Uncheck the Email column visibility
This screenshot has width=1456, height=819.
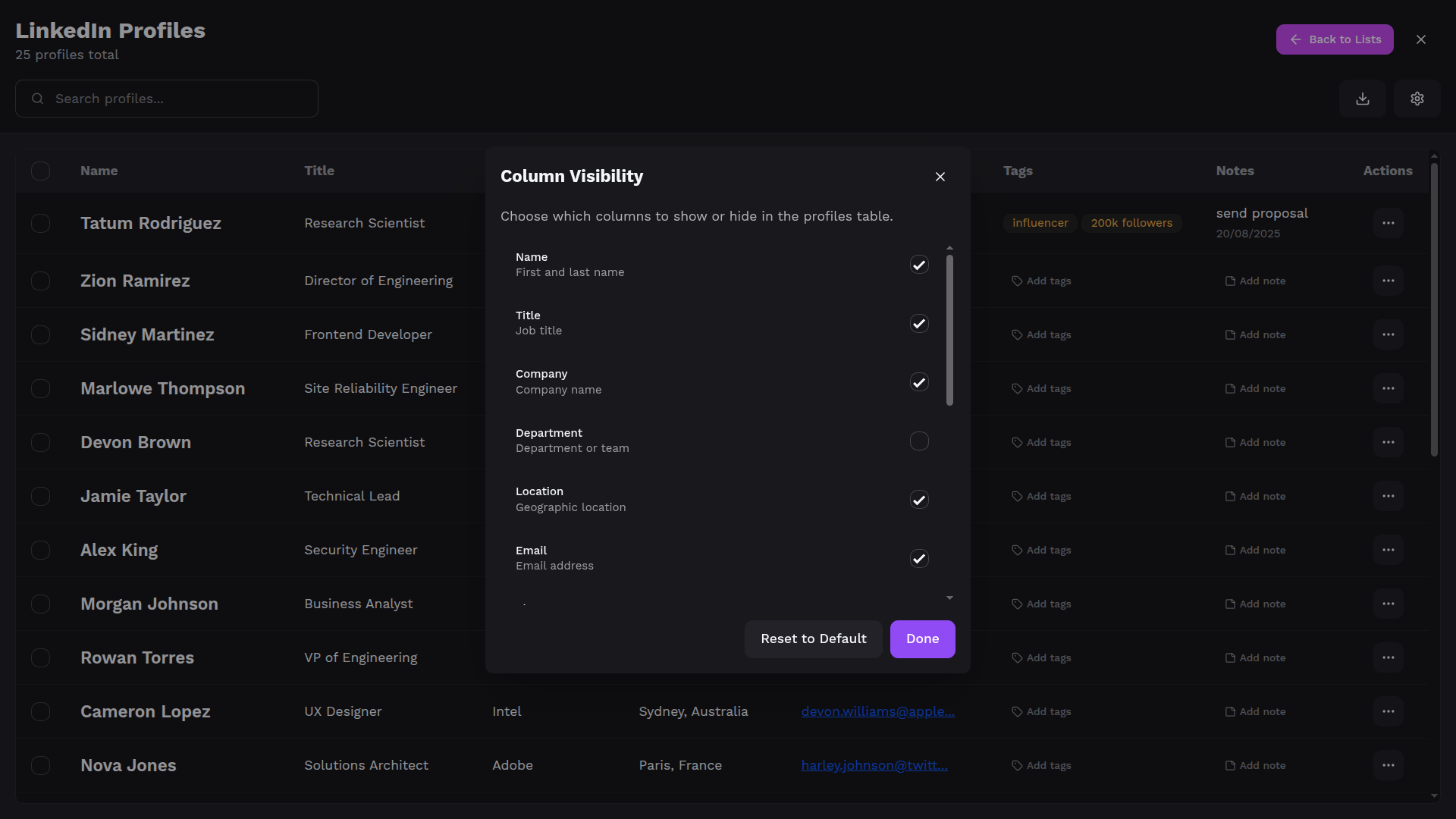click(x=919, y=559)
